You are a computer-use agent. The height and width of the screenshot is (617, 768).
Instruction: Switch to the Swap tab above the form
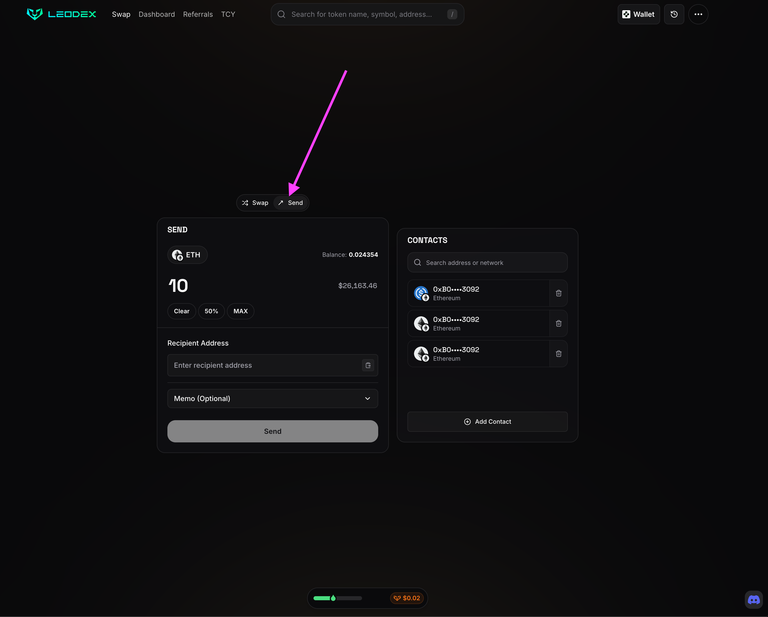click(x=255, y=203)
